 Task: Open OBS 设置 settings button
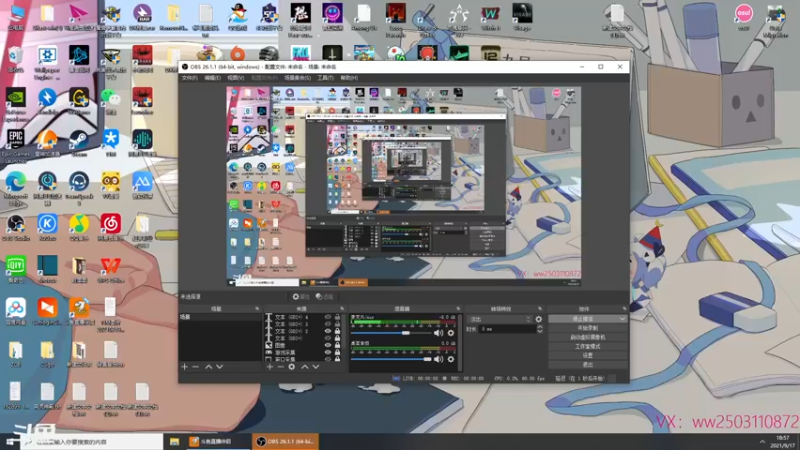point(587,356)
